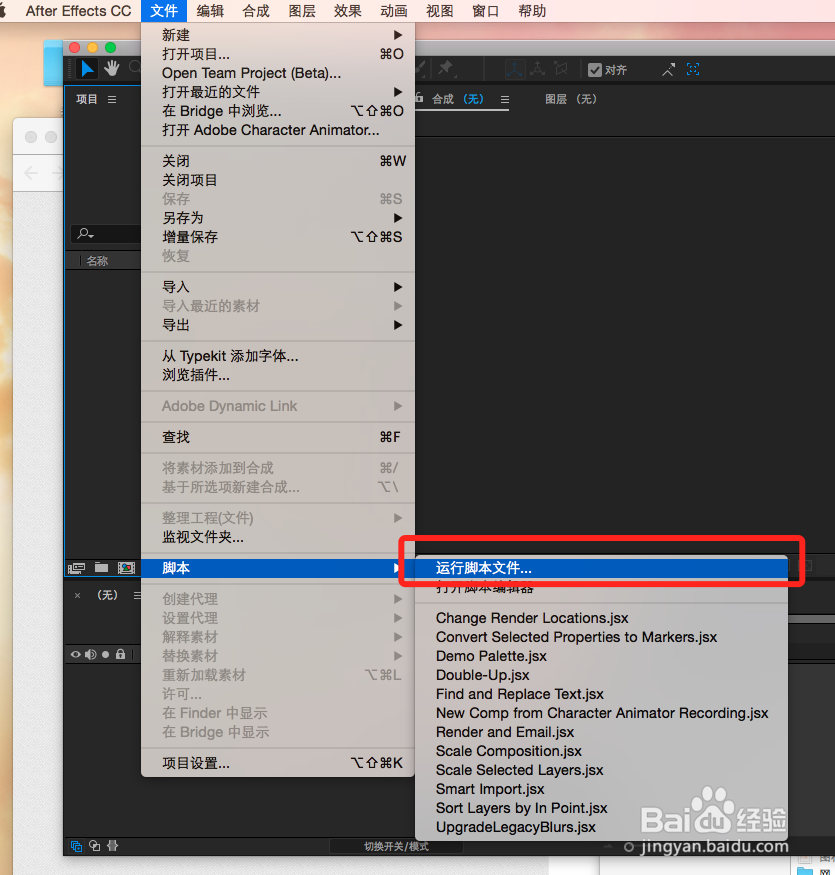Click the 切换开关/模式 button
This screenshot has width=835, height=875.
pos(396,847)
